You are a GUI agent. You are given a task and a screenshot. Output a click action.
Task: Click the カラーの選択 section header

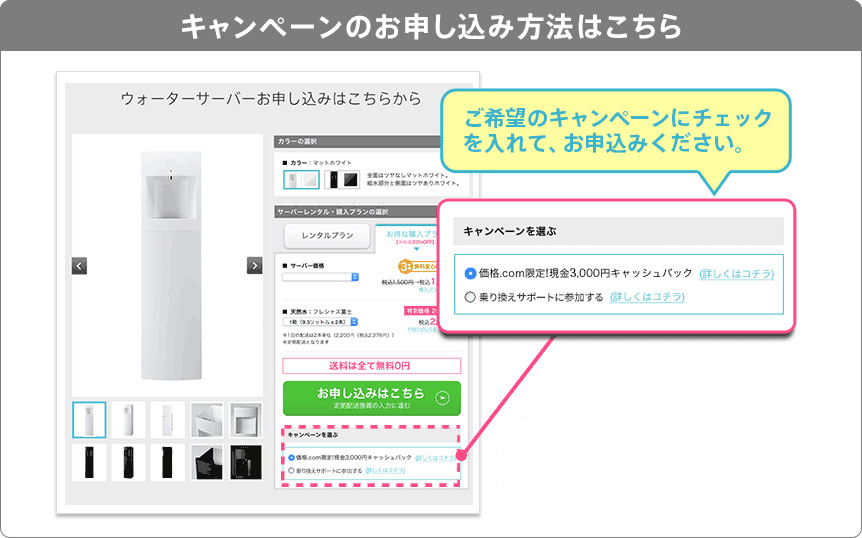[x=357, y=142]
